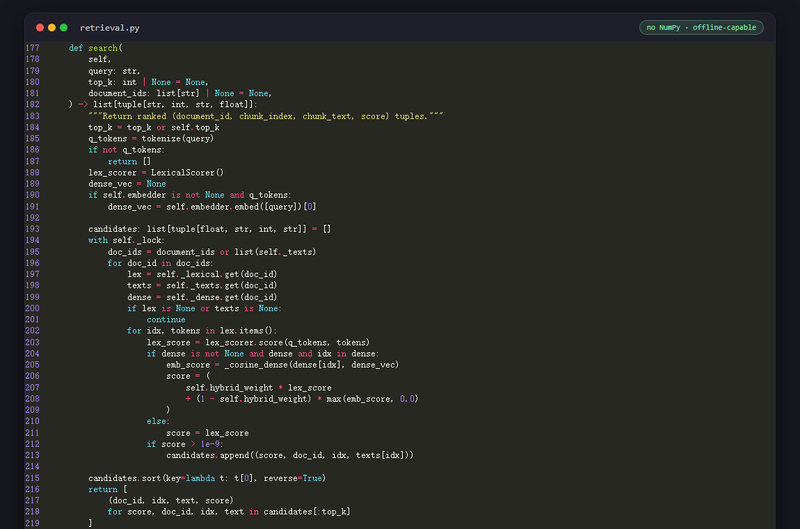Click 'in candidates[:top_k]' line
The width and height of the screenshot is (800, 529).
pyautogui.click(x=229, y=512)
